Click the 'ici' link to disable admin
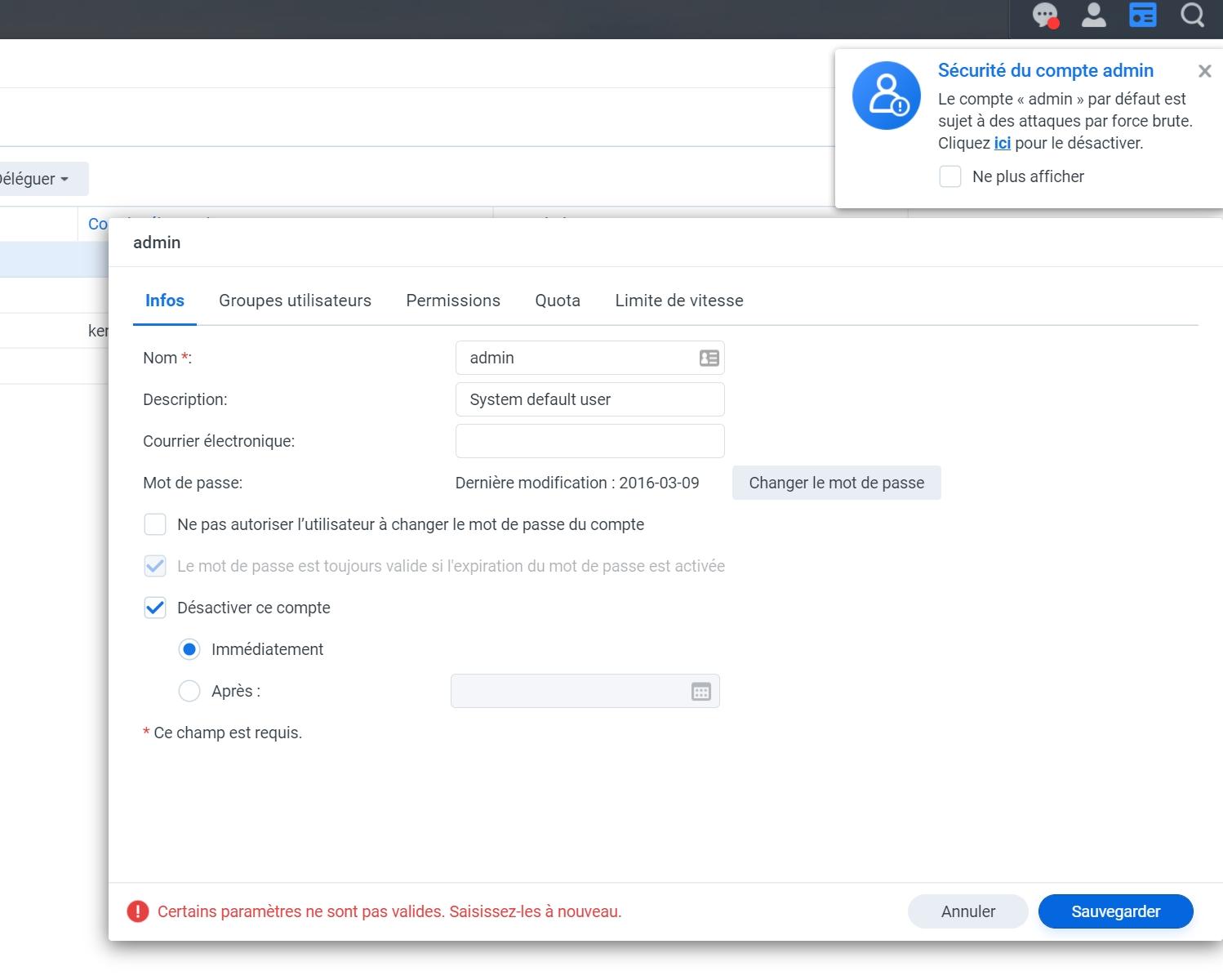This screenshot has width=1223, height=980. pyautogui.click(x=1002, y=143)
